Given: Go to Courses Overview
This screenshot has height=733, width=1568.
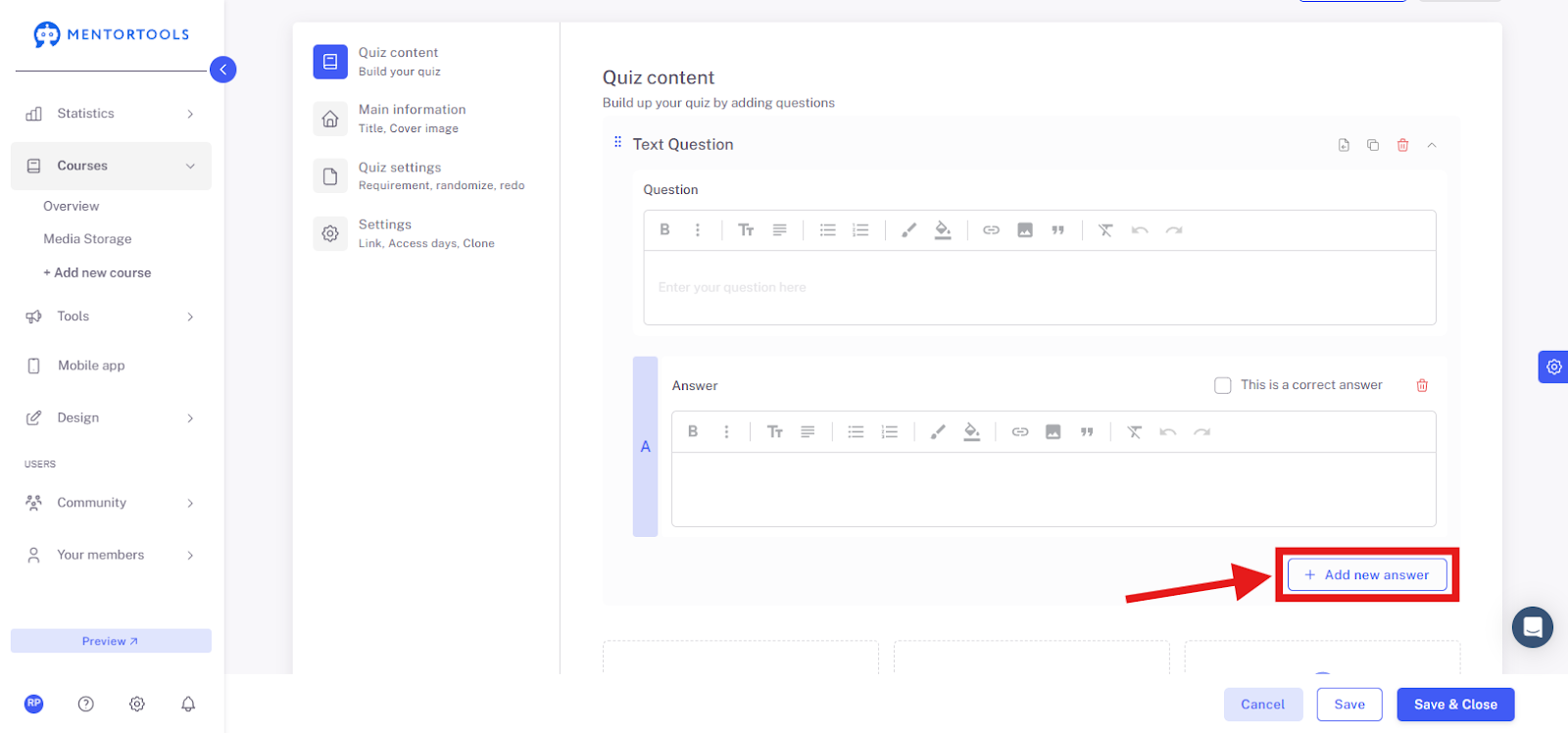Looking at the screenshot, I should pos(71,206).
